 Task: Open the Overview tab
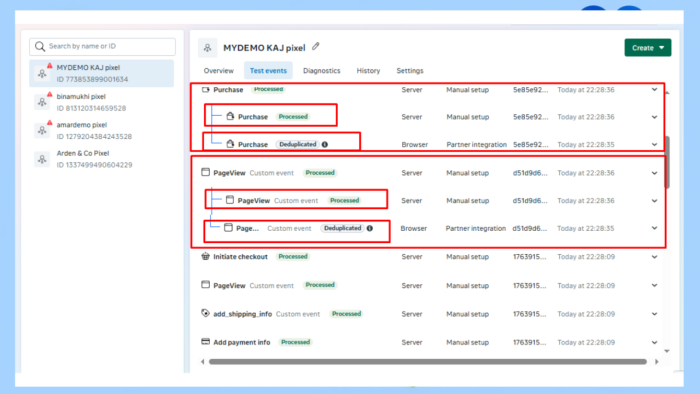pyautogui.click(x=219, y=71)
